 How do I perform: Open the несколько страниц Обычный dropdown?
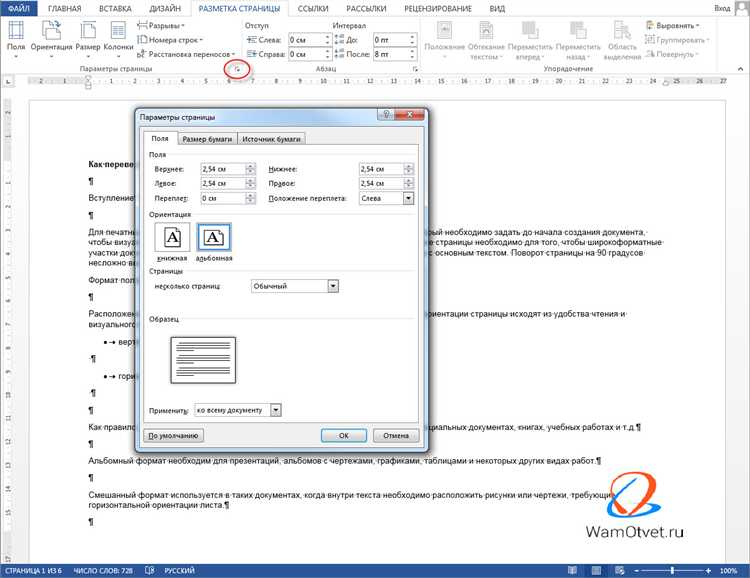333,286
